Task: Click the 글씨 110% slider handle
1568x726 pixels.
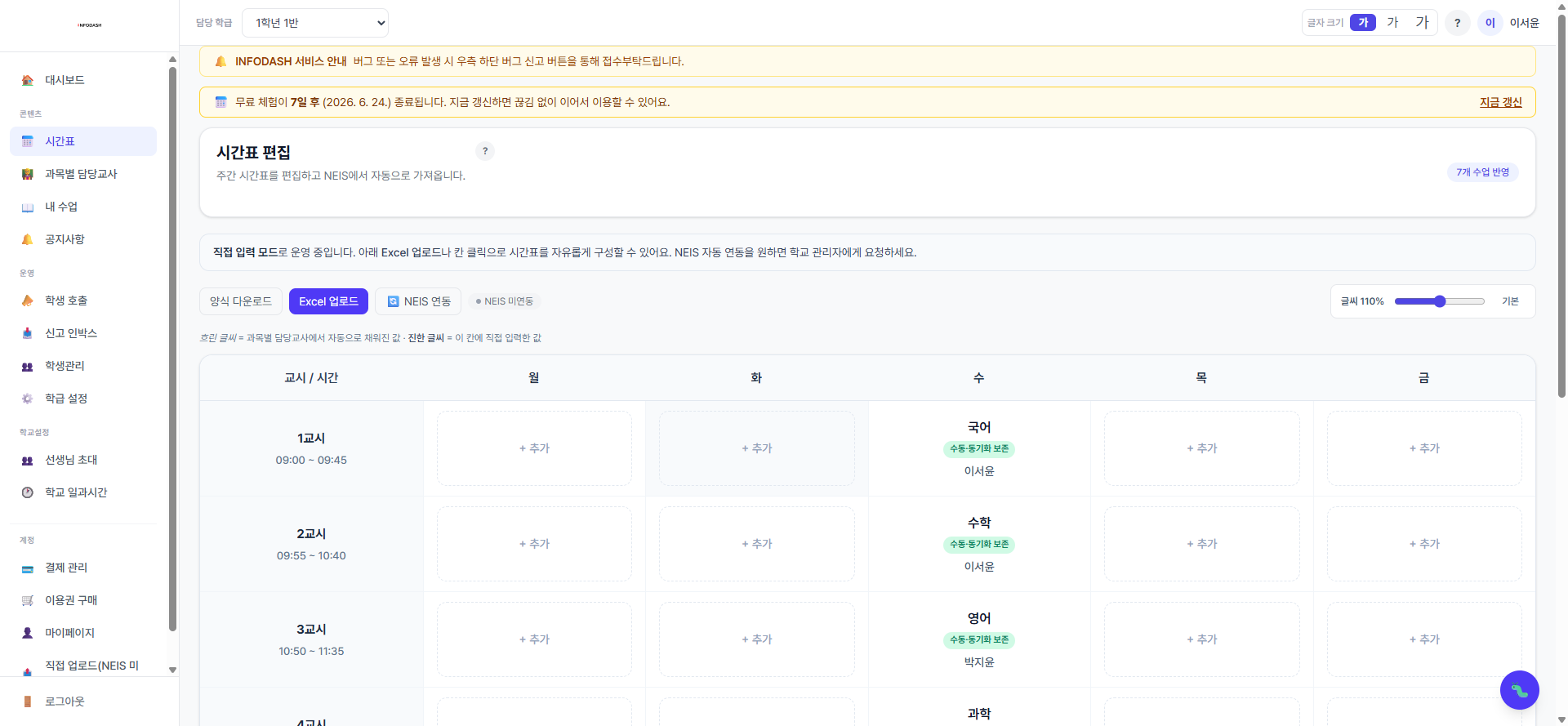Action: click(x=1440, y=301)
